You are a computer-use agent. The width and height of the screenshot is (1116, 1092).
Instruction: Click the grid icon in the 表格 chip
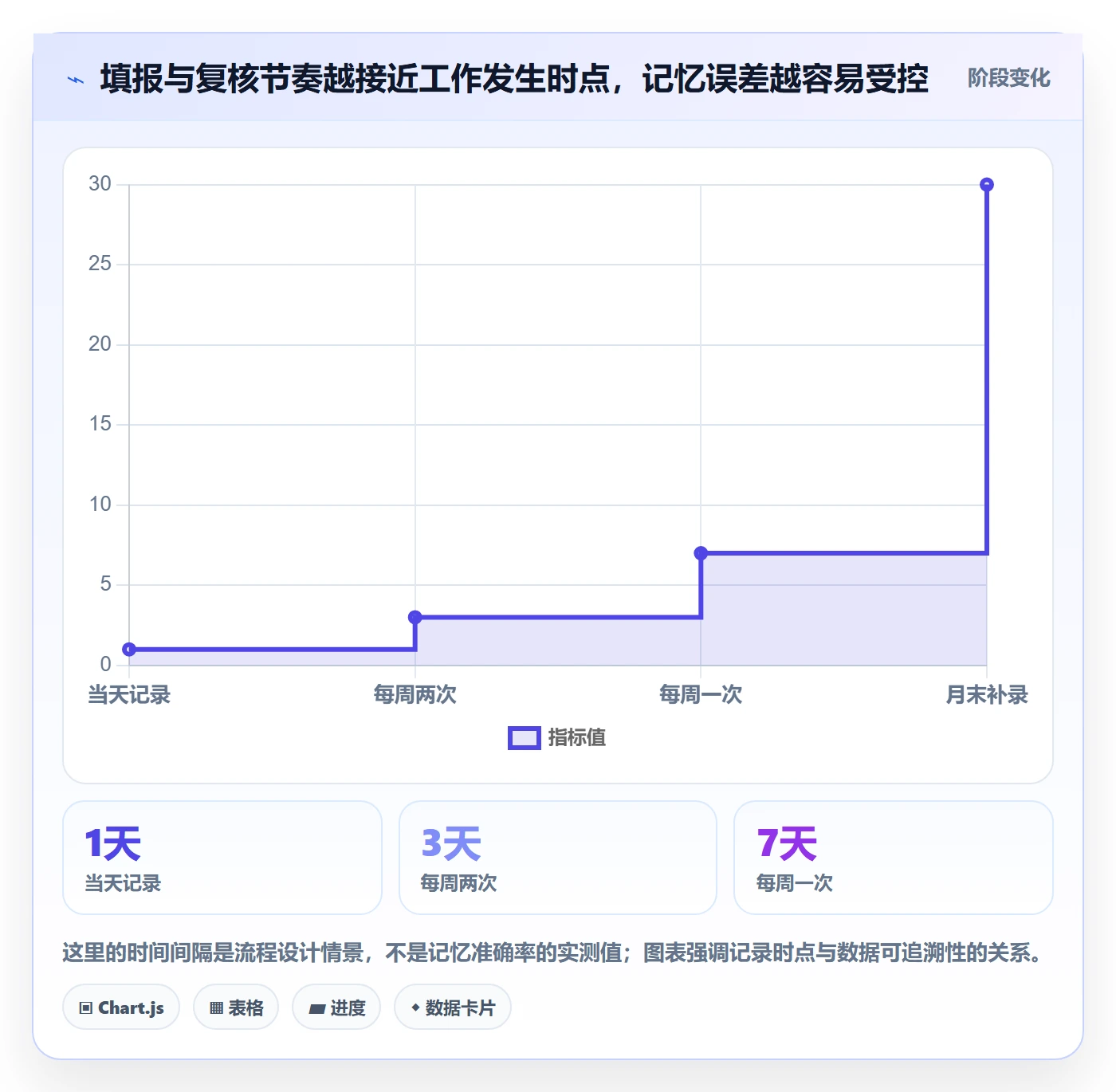click(x=216, y=1008)
